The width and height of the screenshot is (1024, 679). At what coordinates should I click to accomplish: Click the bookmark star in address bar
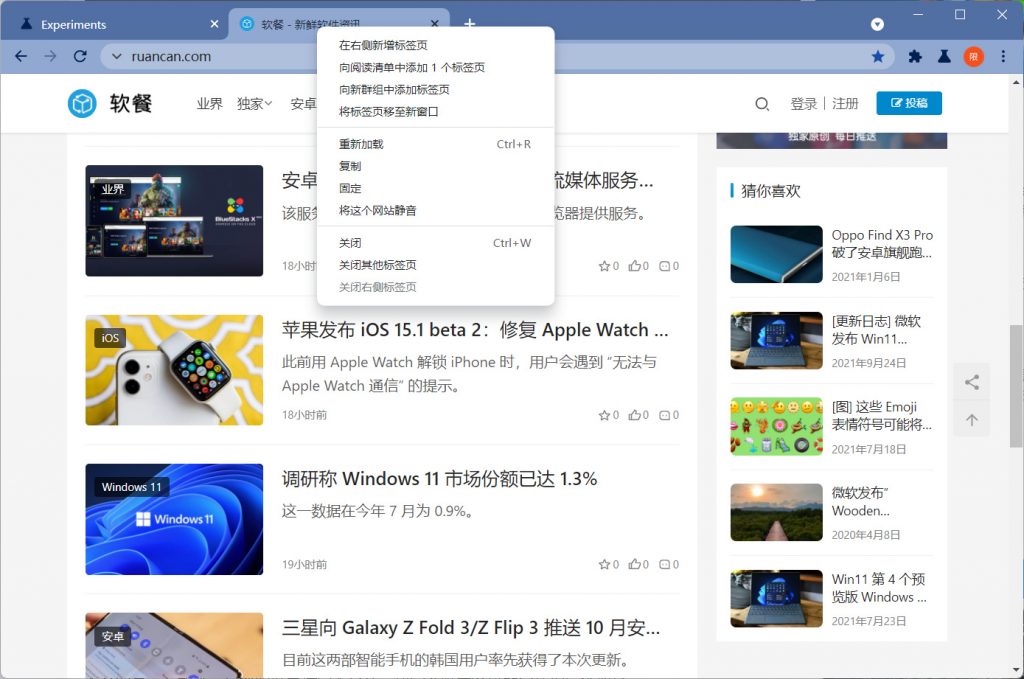click(878, 57)
